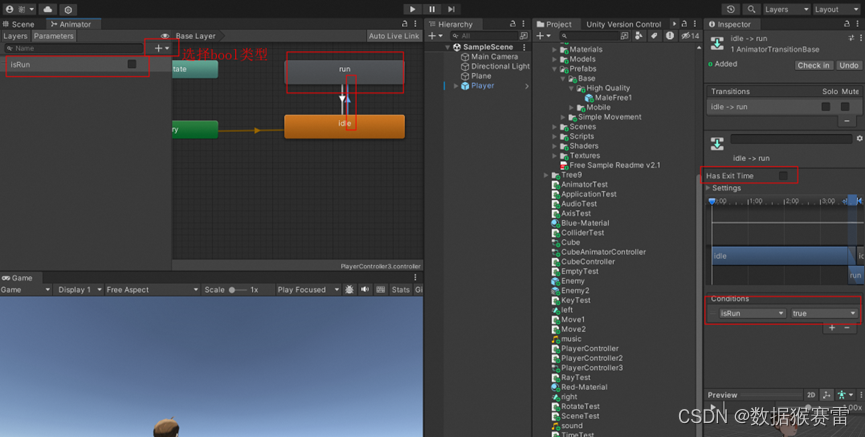This screenshot has width=865, height=437.
Task: Click the Undo button in the Inspector
Action: click(x=848, y=65)
